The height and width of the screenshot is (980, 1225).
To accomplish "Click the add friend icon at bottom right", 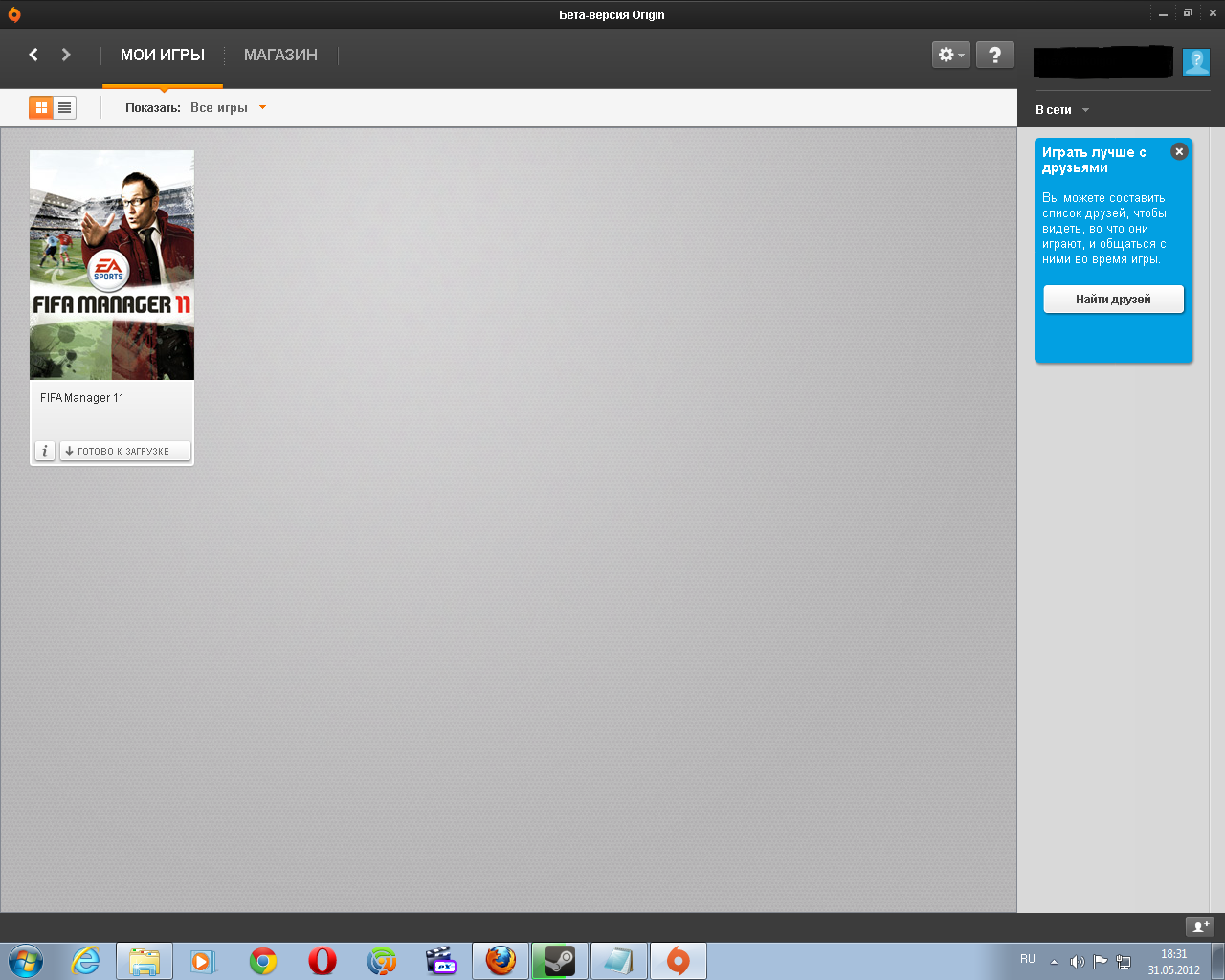I will 1200,926.
